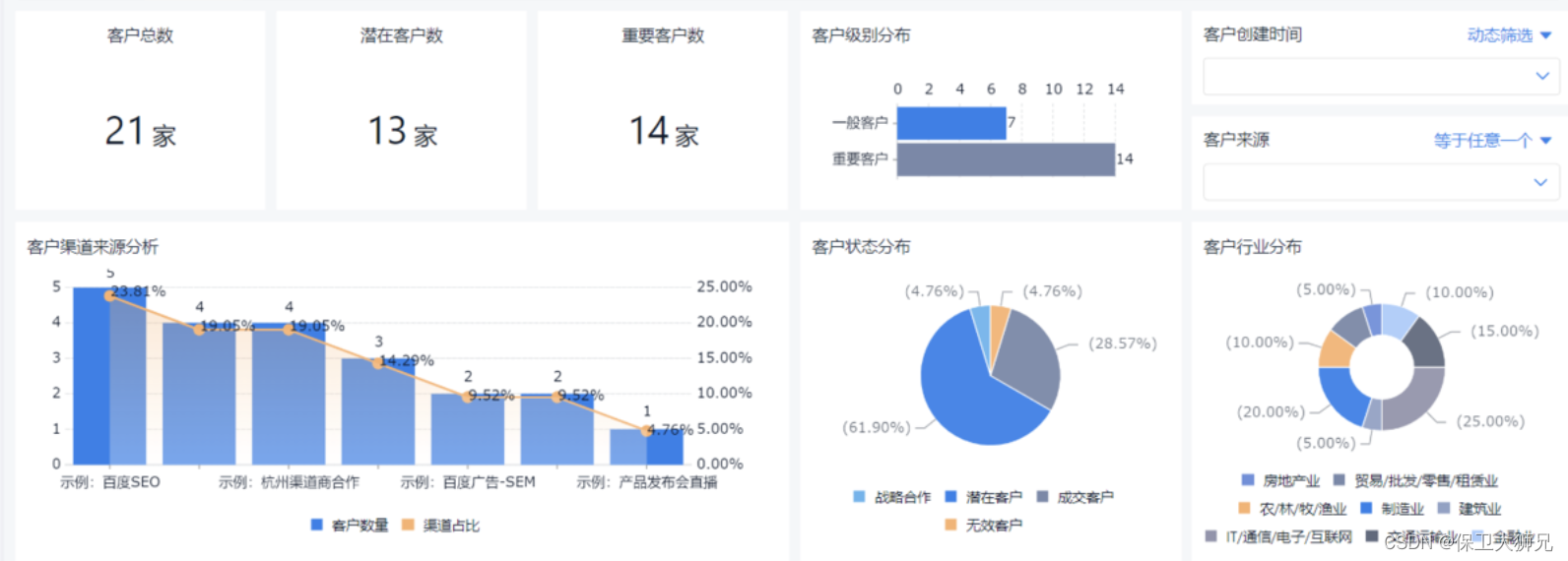The image size is (1568, 561).
Task: Click the (61.90%) pie label
Action: point(876,427)
